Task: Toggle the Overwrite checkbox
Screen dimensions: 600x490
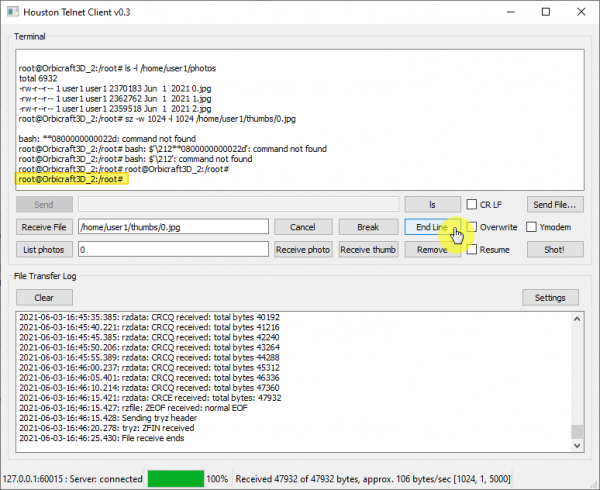Action: (x=474, y=227)
